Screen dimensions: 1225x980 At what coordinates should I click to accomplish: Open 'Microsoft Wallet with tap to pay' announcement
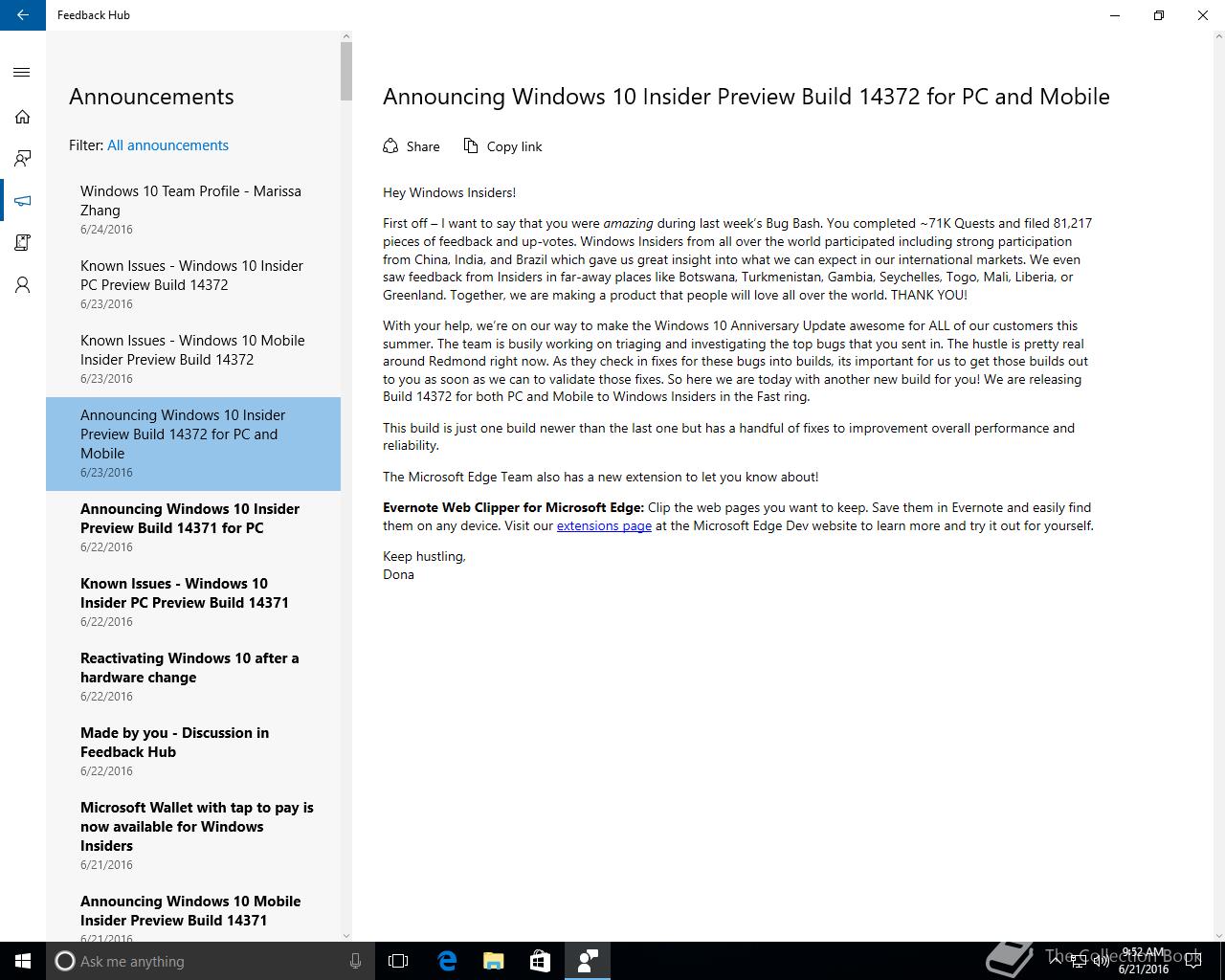193,836
